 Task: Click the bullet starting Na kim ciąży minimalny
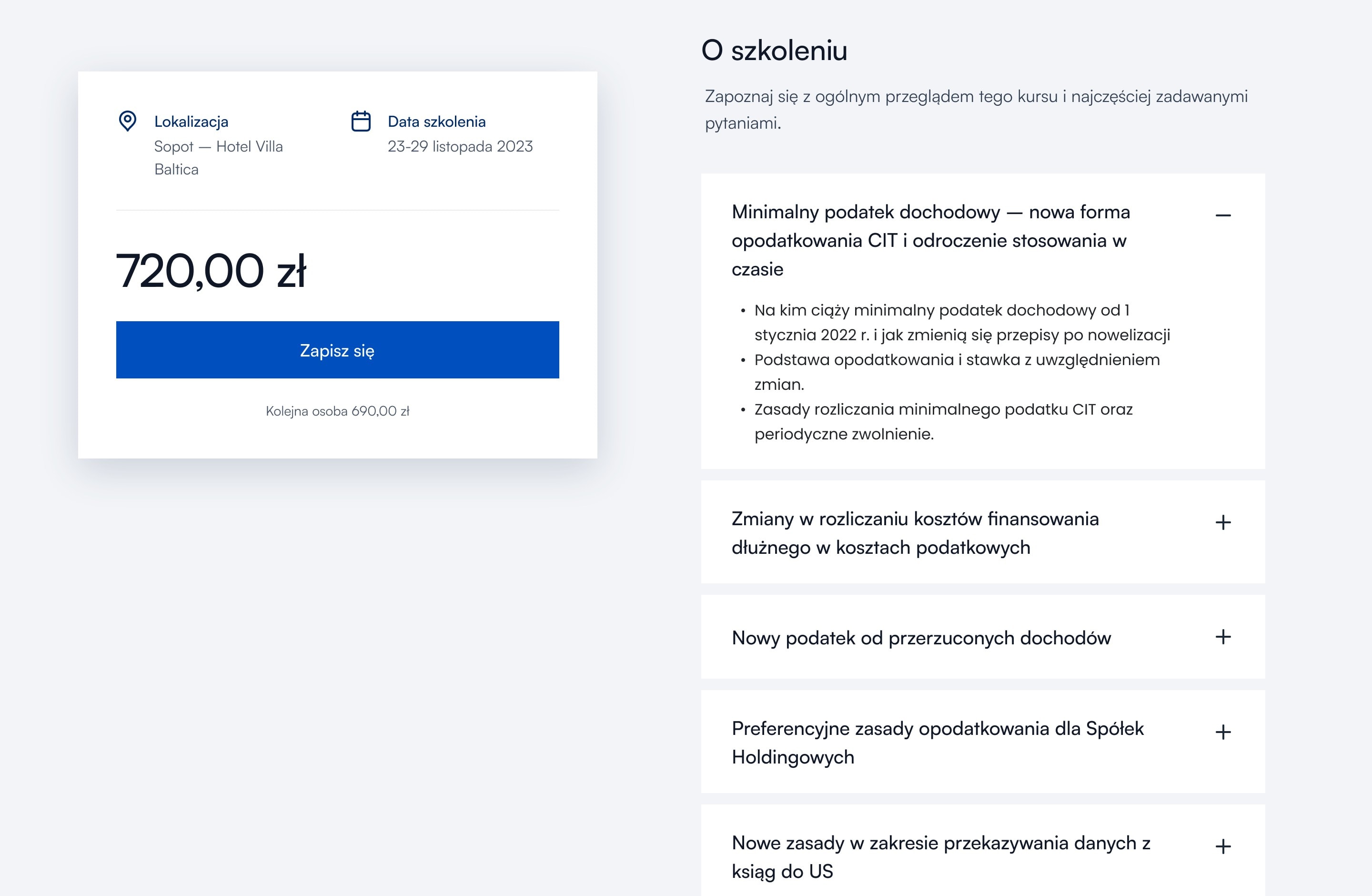coord(962,322)
